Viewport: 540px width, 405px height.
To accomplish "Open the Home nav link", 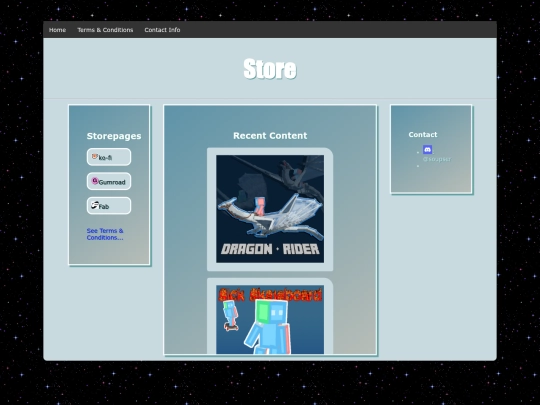I will click(57, 30).
